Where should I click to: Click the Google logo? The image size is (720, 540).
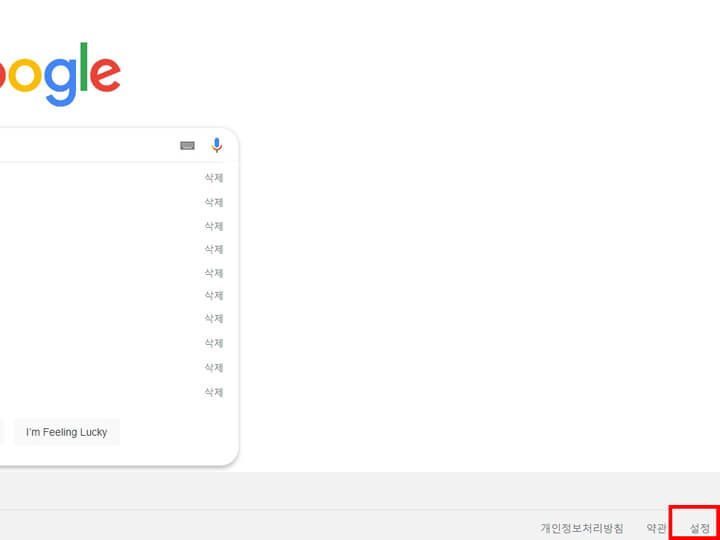(x=60, y=74)
